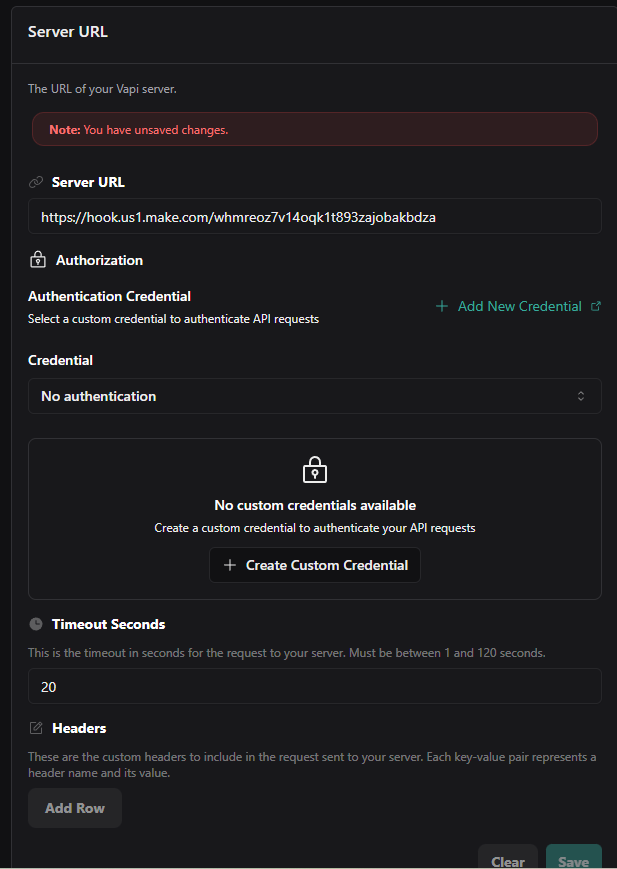Click the unsaved changes note banner
Viewport: 617px width, 869px height.
tap(314, 130)
